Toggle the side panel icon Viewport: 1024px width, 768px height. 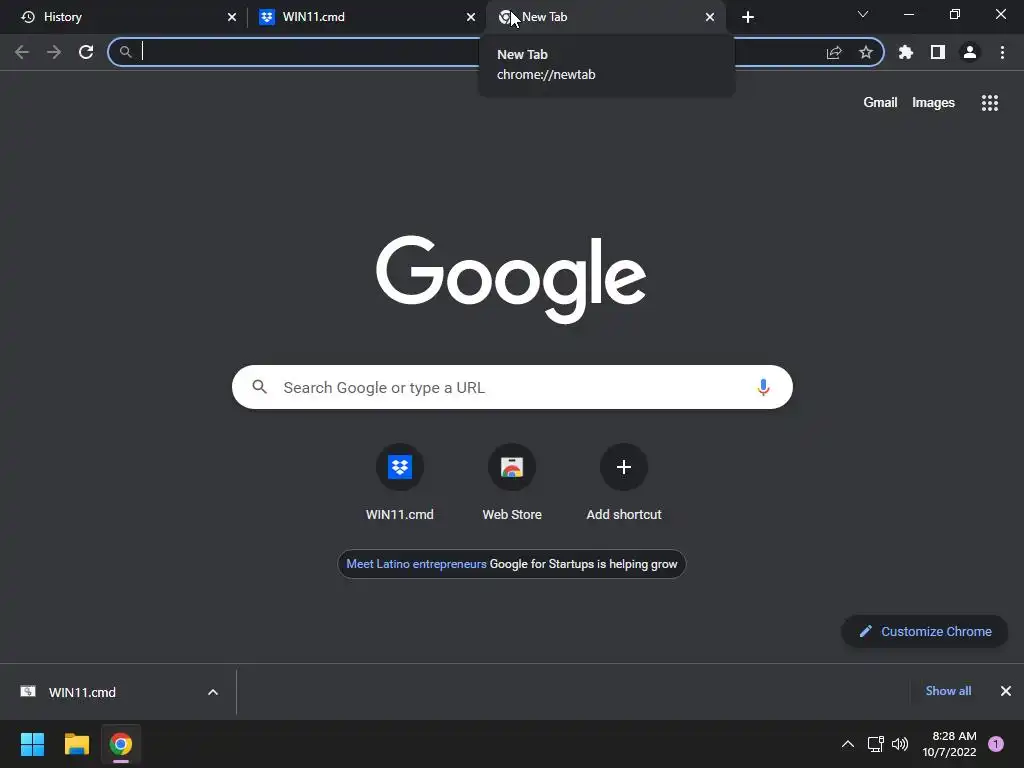(x=938, y=52)
